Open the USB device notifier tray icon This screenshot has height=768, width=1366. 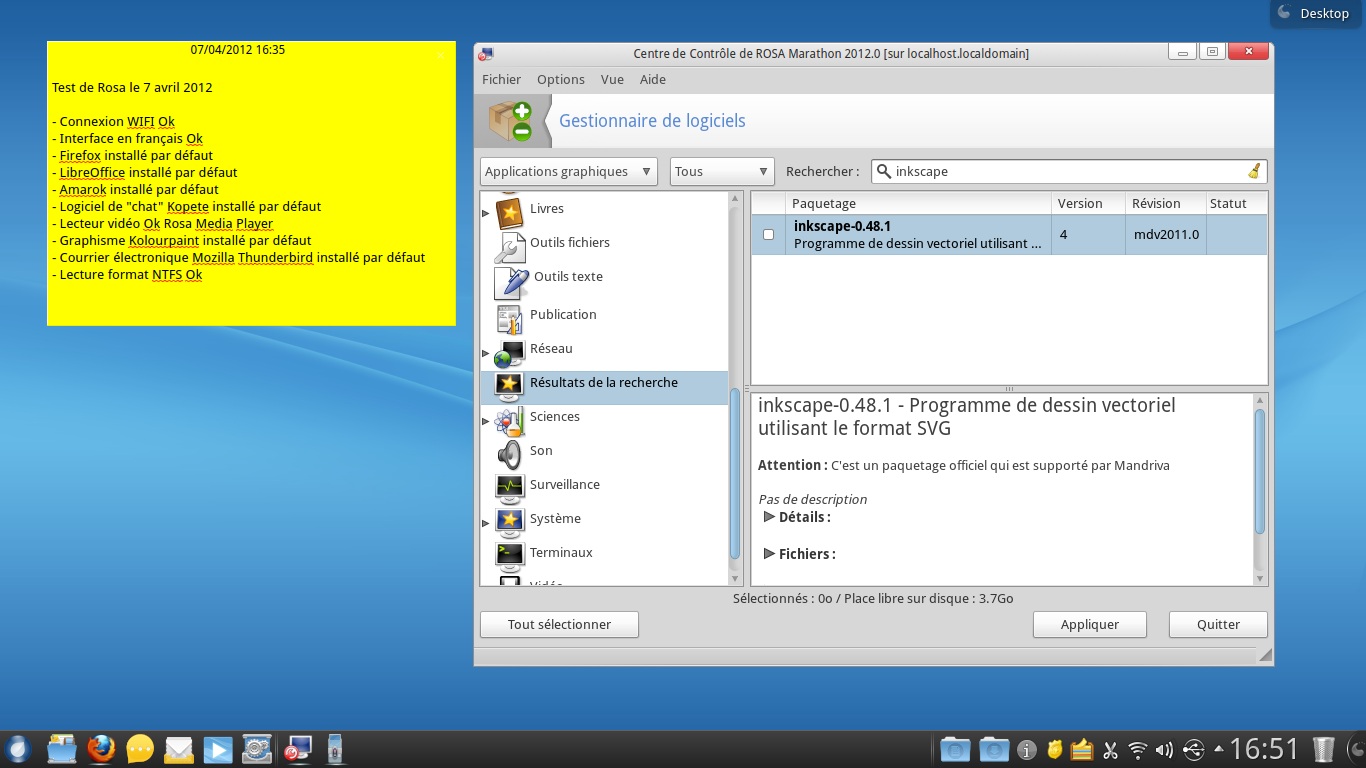(x=1193, y=749)
